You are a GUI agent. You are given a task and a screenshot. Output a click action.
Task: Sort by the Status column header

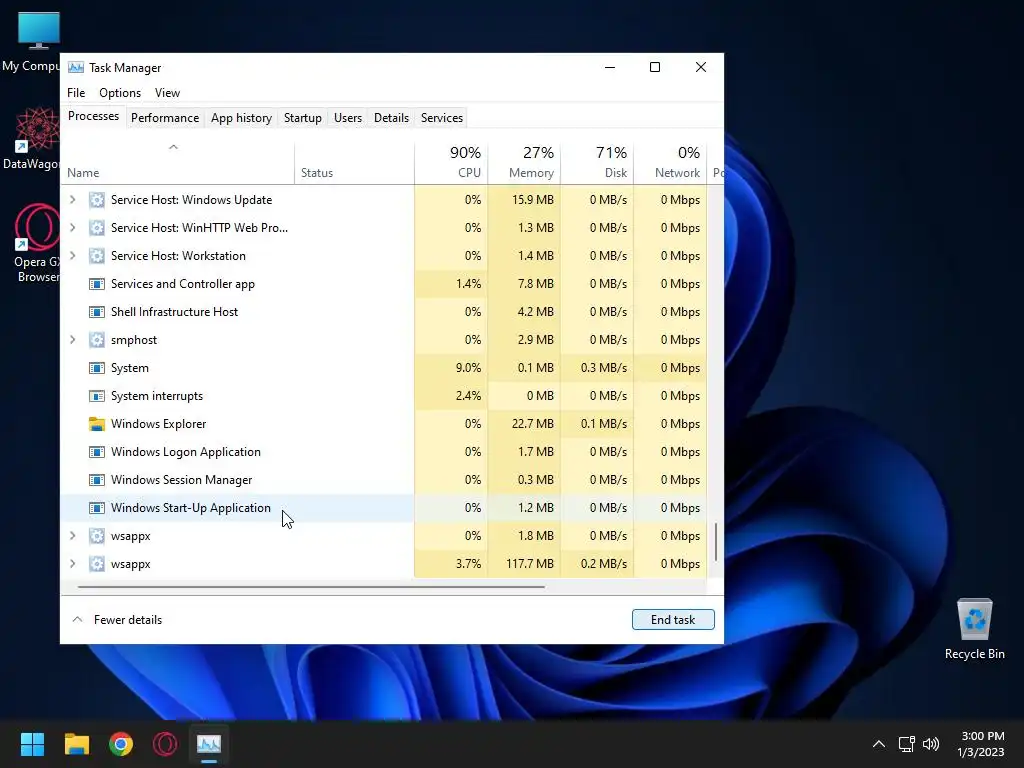(354, 163)
